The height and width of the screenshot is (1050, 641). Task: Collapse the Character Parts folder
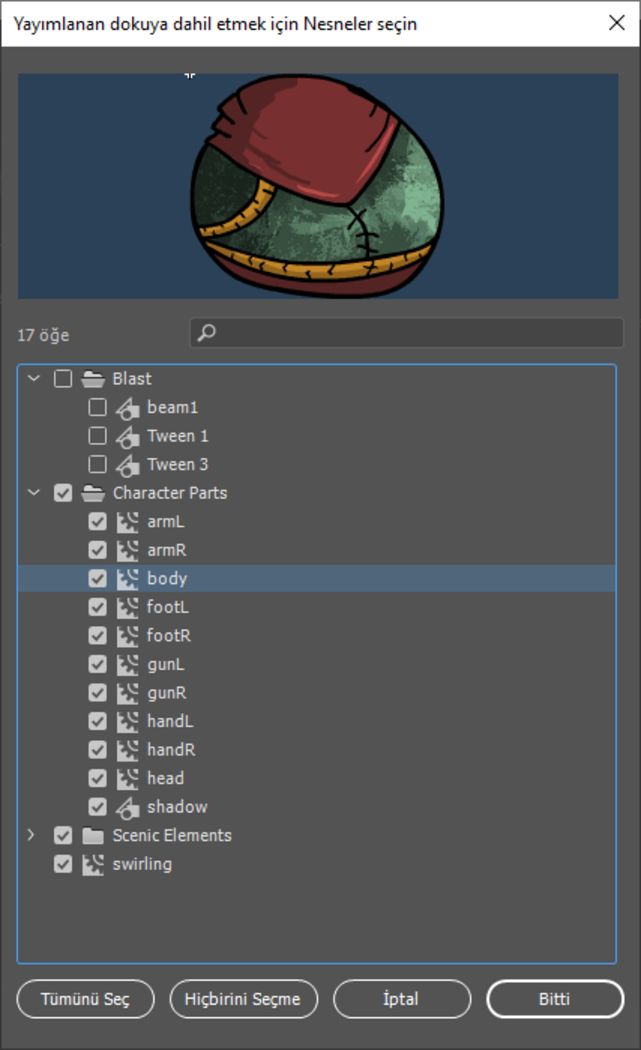click(x=33, y=493)
